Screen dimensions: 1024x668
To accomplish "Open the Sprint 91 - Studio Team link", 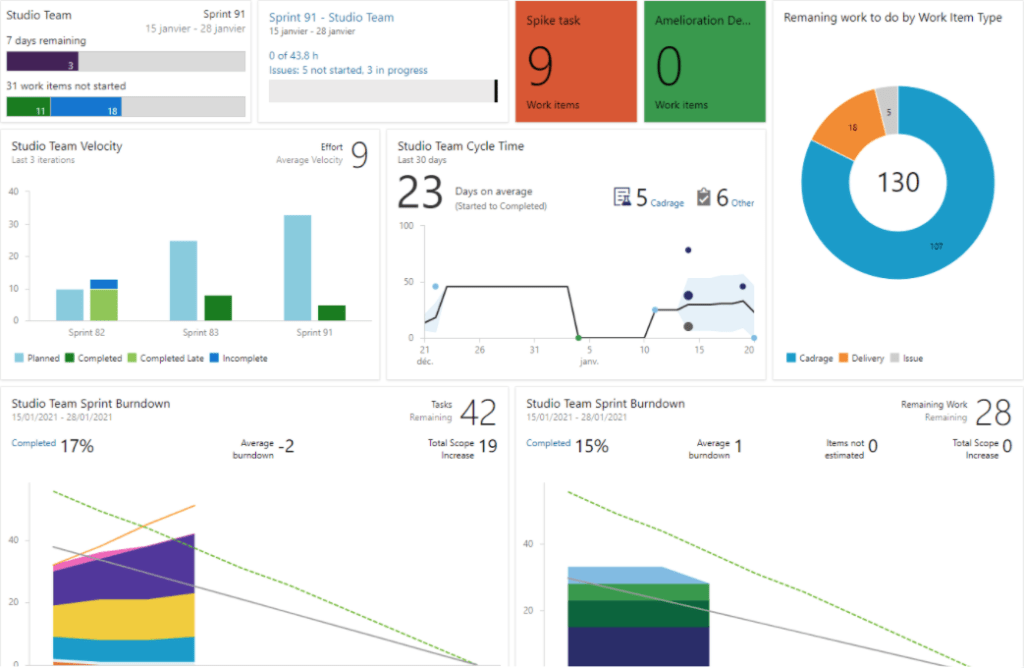I will [x=331, y=17].
